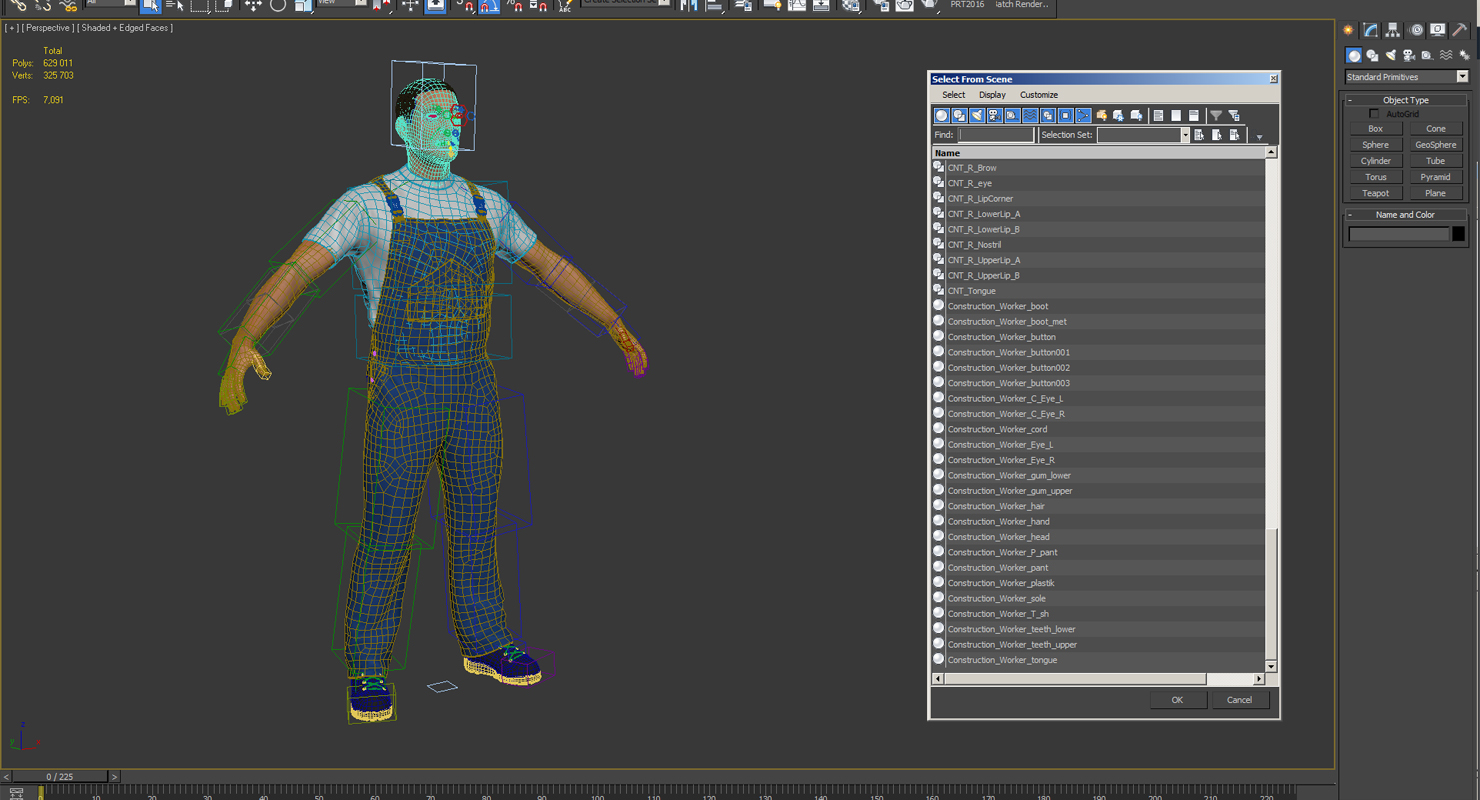Select Lights category in Create panel
Image resolution: width=1480 pixels, height=800 pixels.
pyautogui.click(x=1391, y=56)
